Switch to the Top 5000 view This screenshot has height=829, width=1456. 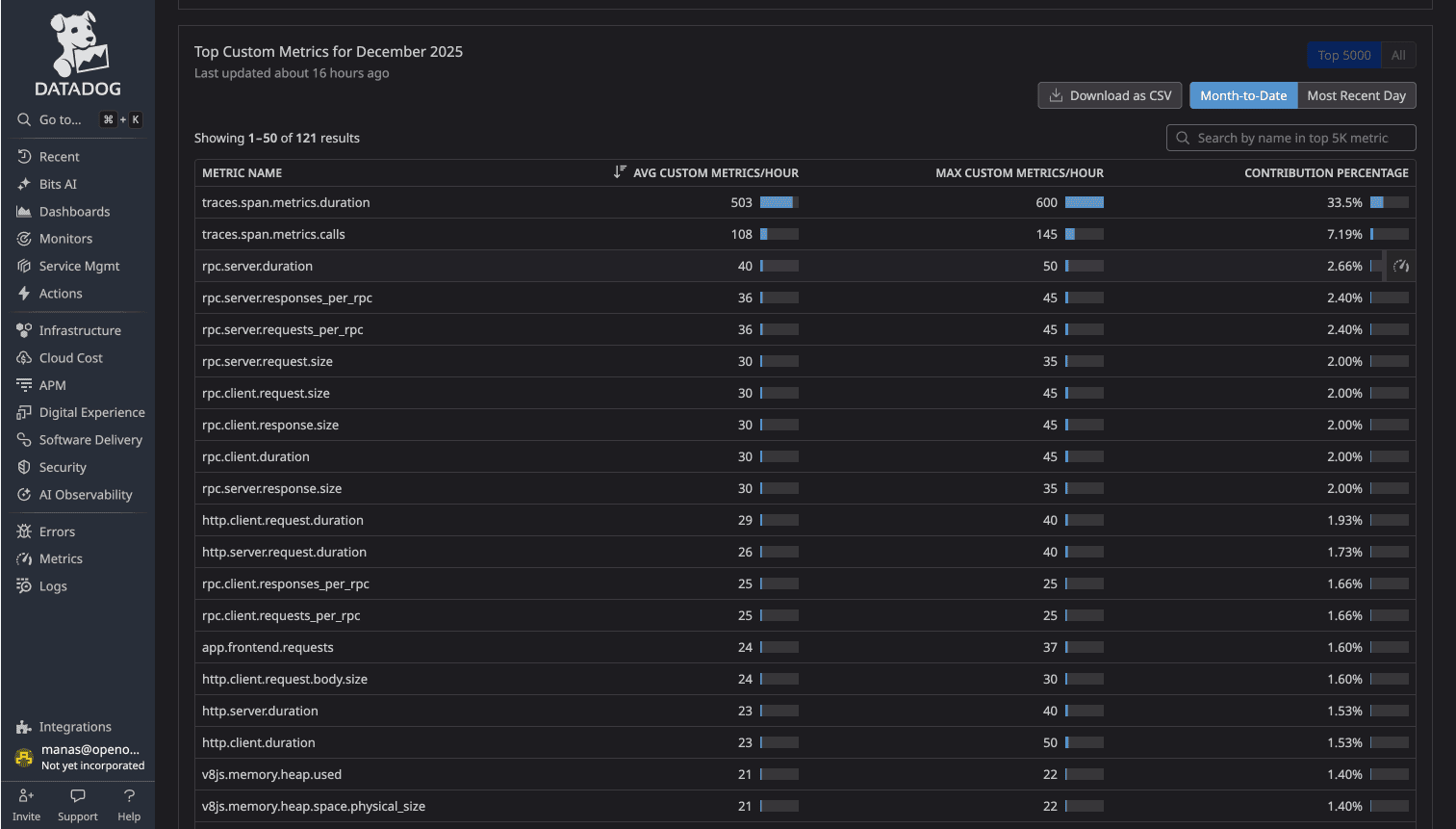(x=1343, y=55)
